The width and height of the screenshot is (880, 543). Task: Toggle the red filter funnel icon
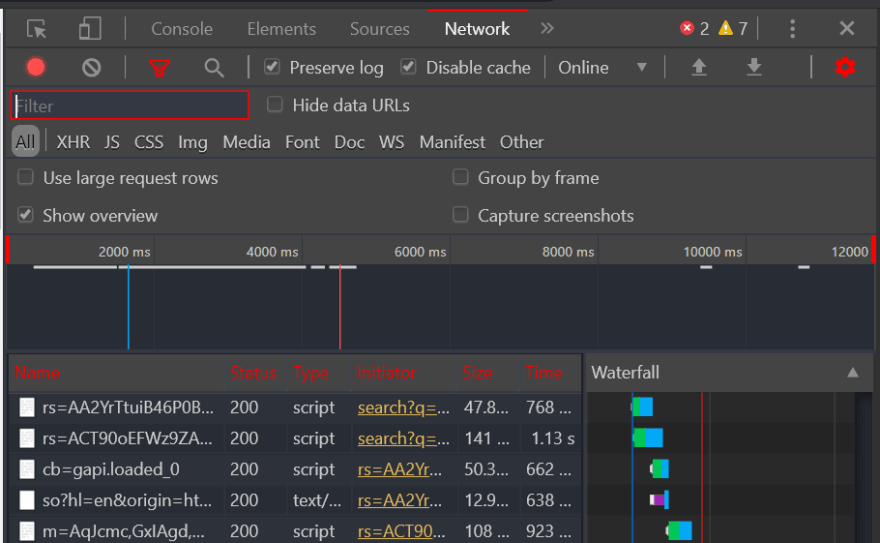click(x=159, y=68)
